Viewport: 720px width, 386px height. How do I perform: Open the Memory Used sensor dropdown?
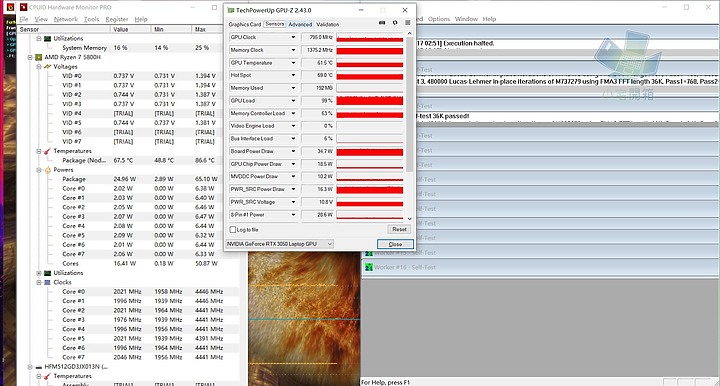click(293, 88)
